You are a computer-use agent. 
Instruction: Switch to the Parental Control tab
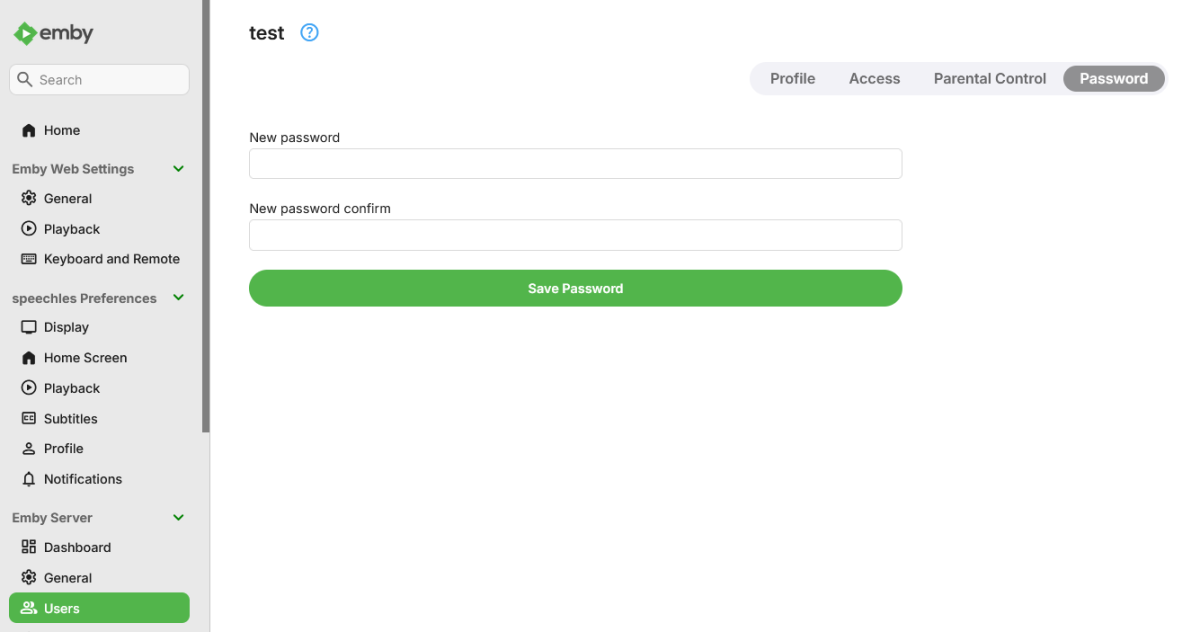990,79
